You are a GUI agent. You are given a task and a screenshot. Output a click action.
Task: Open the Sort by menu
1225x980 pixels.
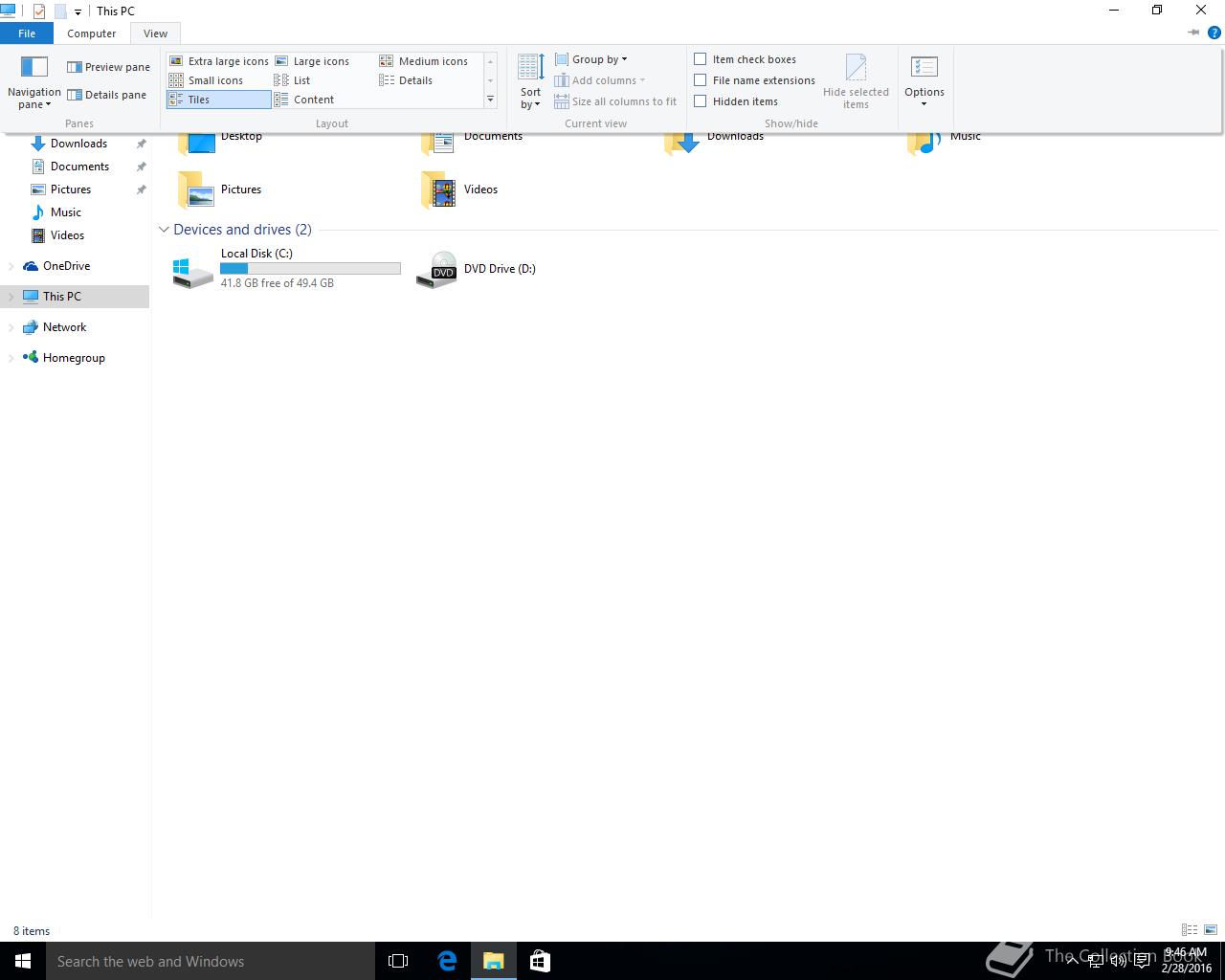coord(531,82)
